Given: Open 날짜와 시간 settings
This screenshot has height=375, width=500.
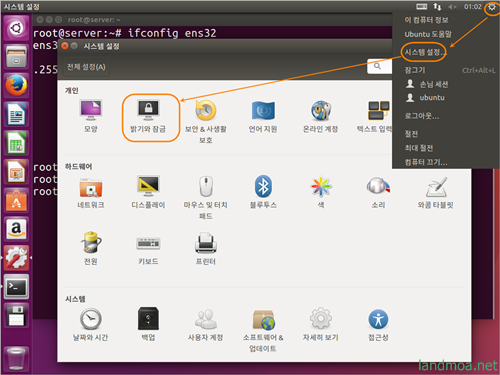Looking at the screenshot, I should coord(91,324).
